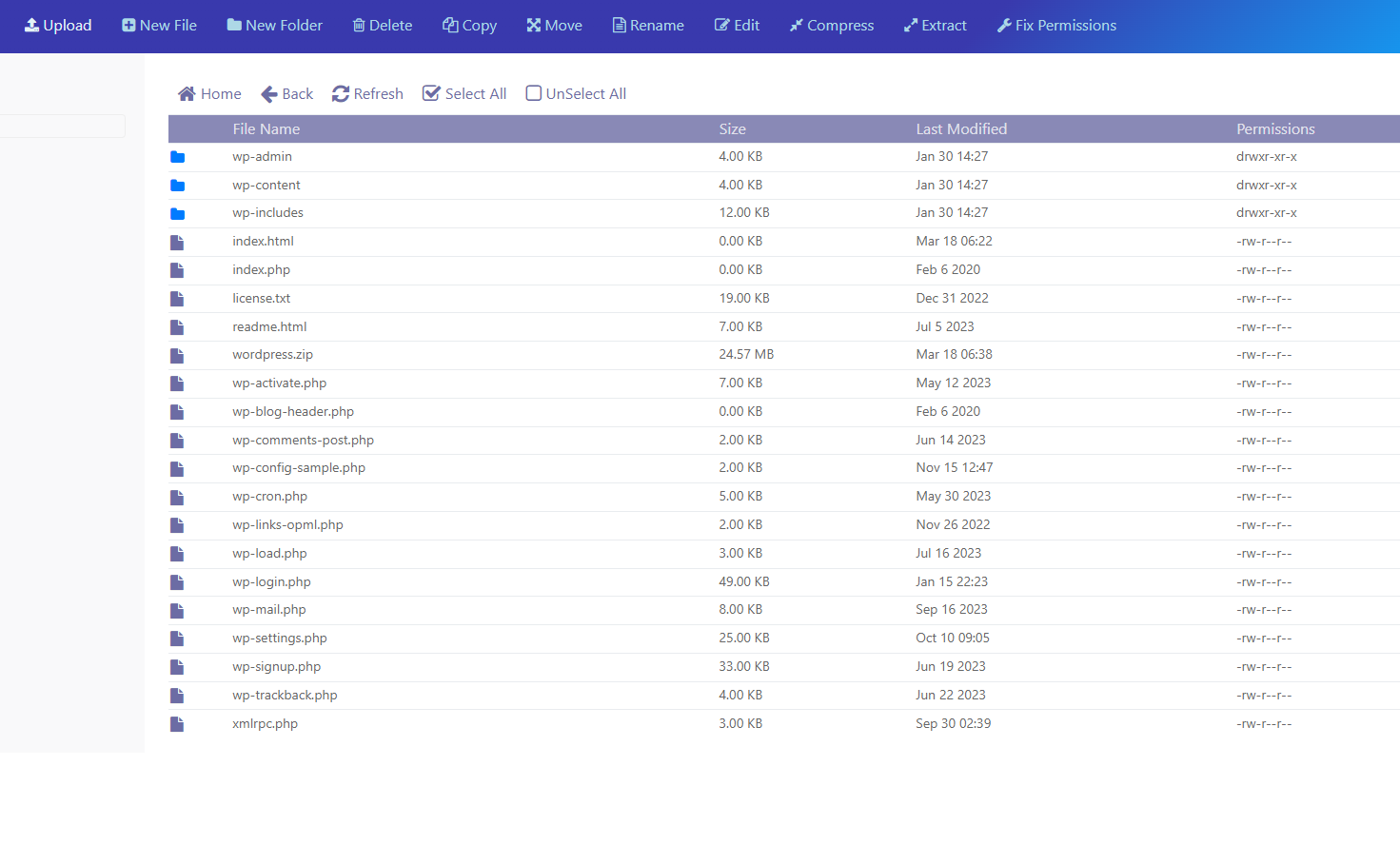
Task: Select the xmlrpc.php file name
Action: click(265, 723)
